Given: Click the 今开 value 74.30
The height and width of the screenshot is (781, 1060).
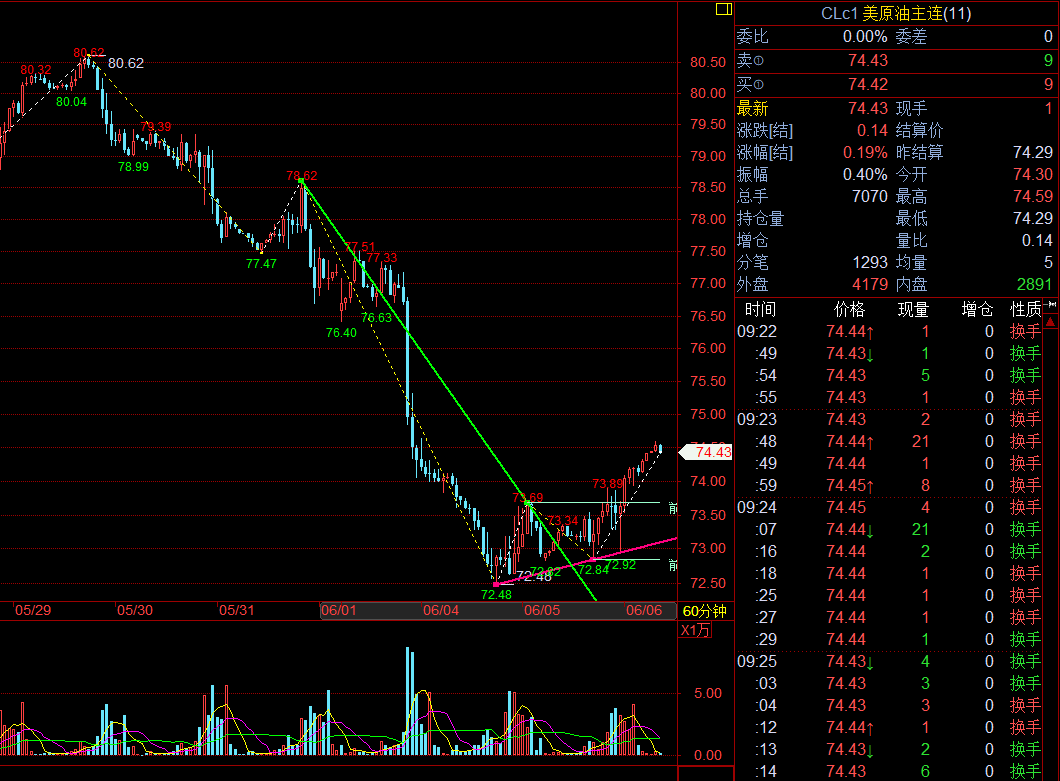Looking at the screenshot, I should click(1033, 174).
